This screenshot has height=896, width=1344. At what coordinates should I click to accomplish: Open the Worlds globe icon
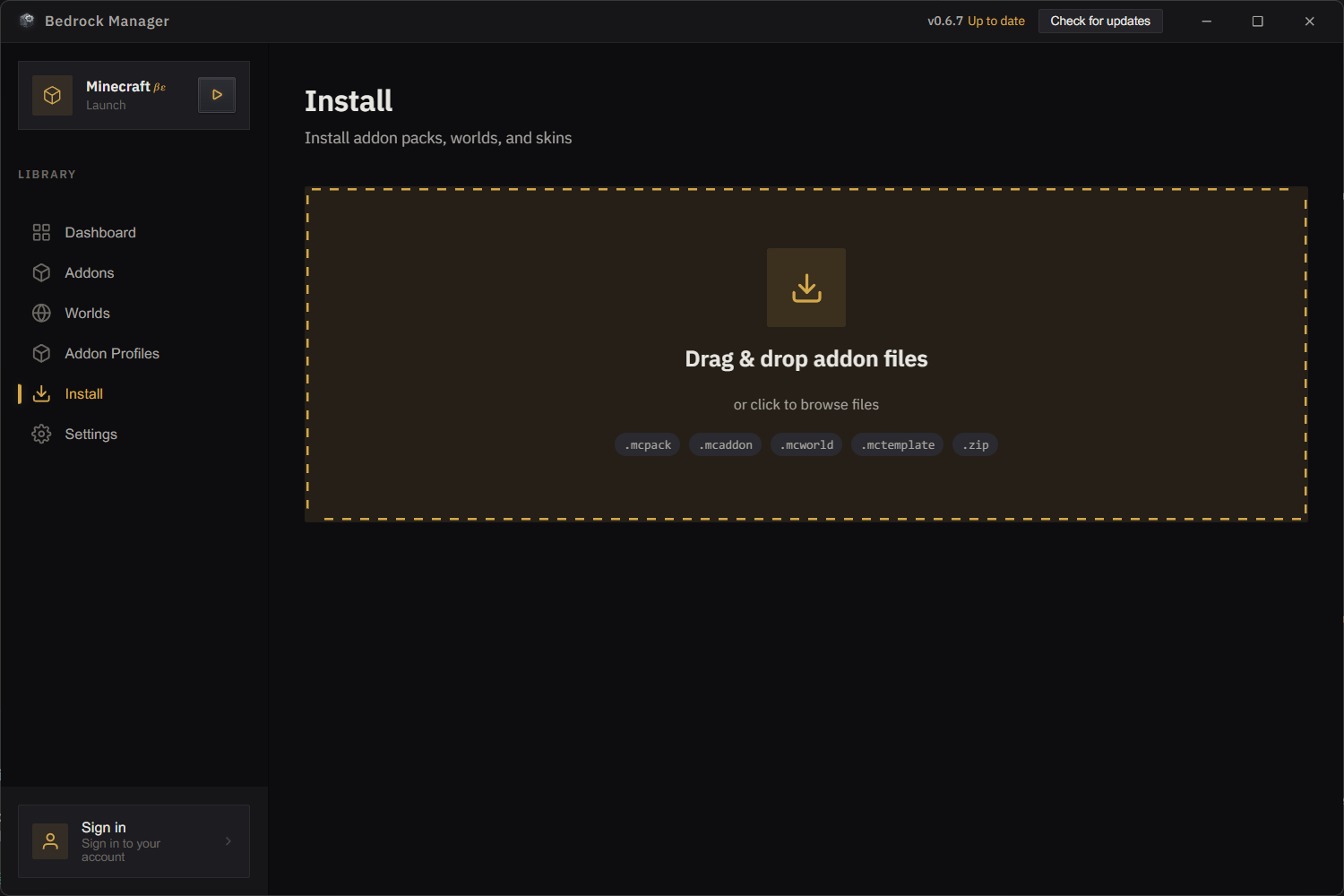point(41,314)
